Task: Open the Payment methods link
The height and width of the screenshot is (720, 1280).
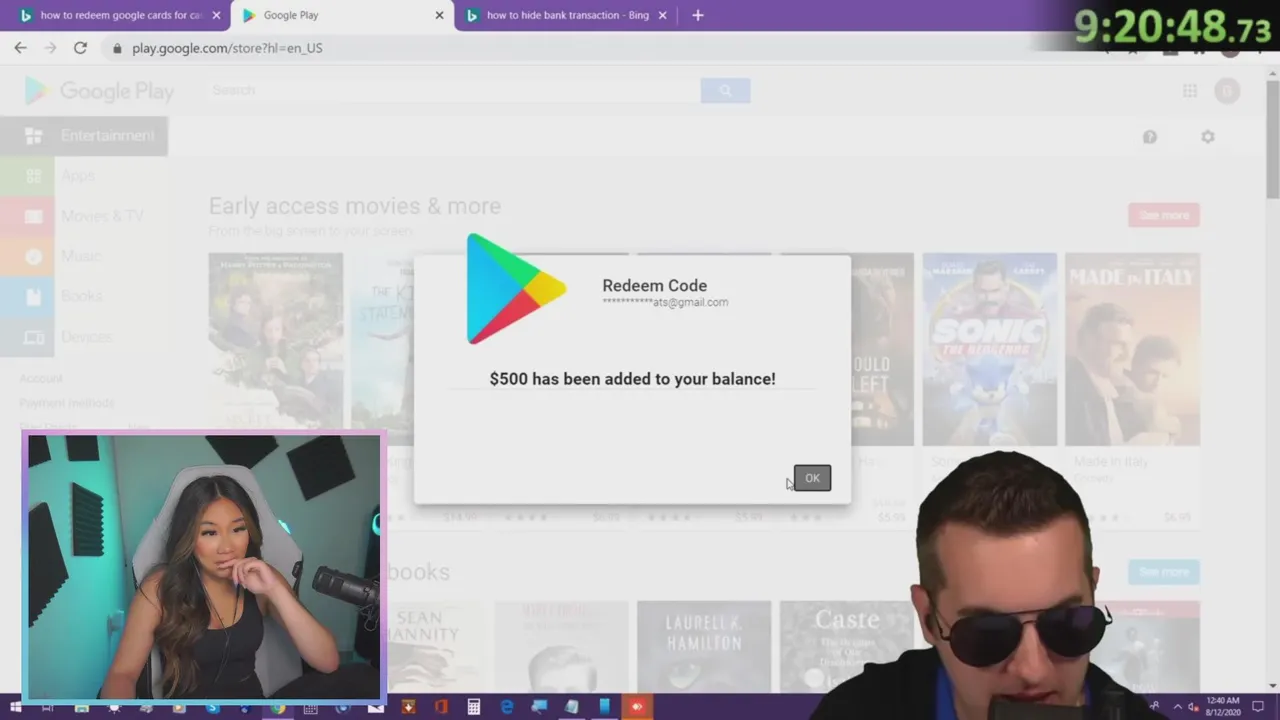Action: (x=67, y=403)
